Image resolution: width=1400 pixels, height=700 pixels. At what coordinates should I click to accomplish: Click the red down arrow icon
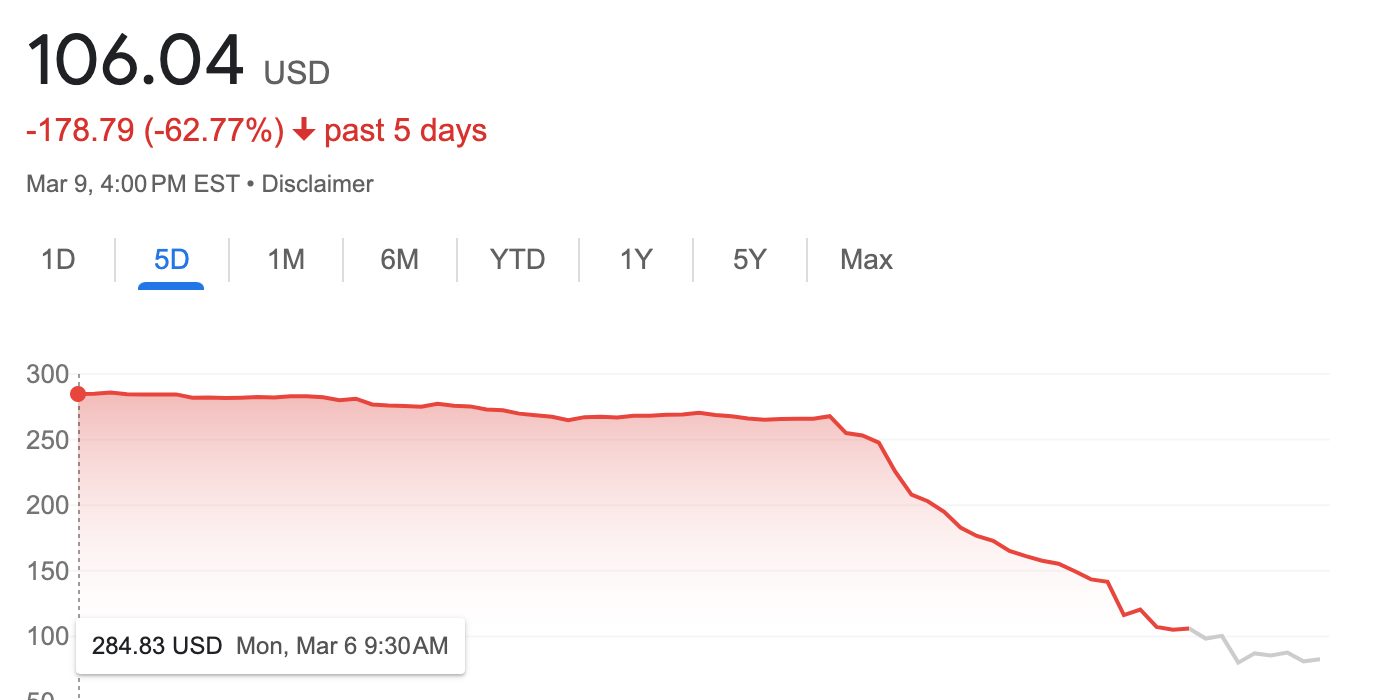pos(304,131)
